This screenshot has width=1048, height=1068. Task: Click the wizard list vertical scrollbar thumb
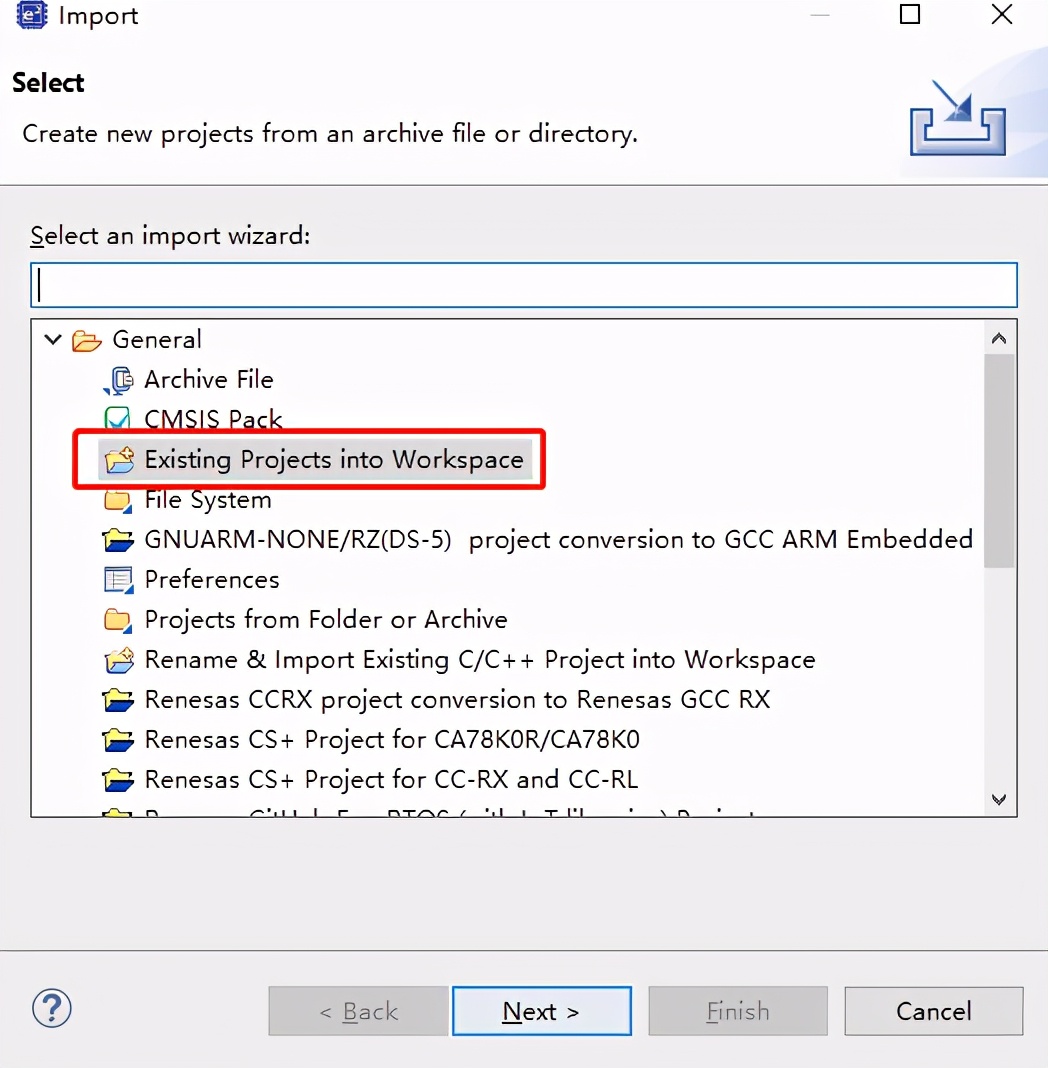pos(998,460)
